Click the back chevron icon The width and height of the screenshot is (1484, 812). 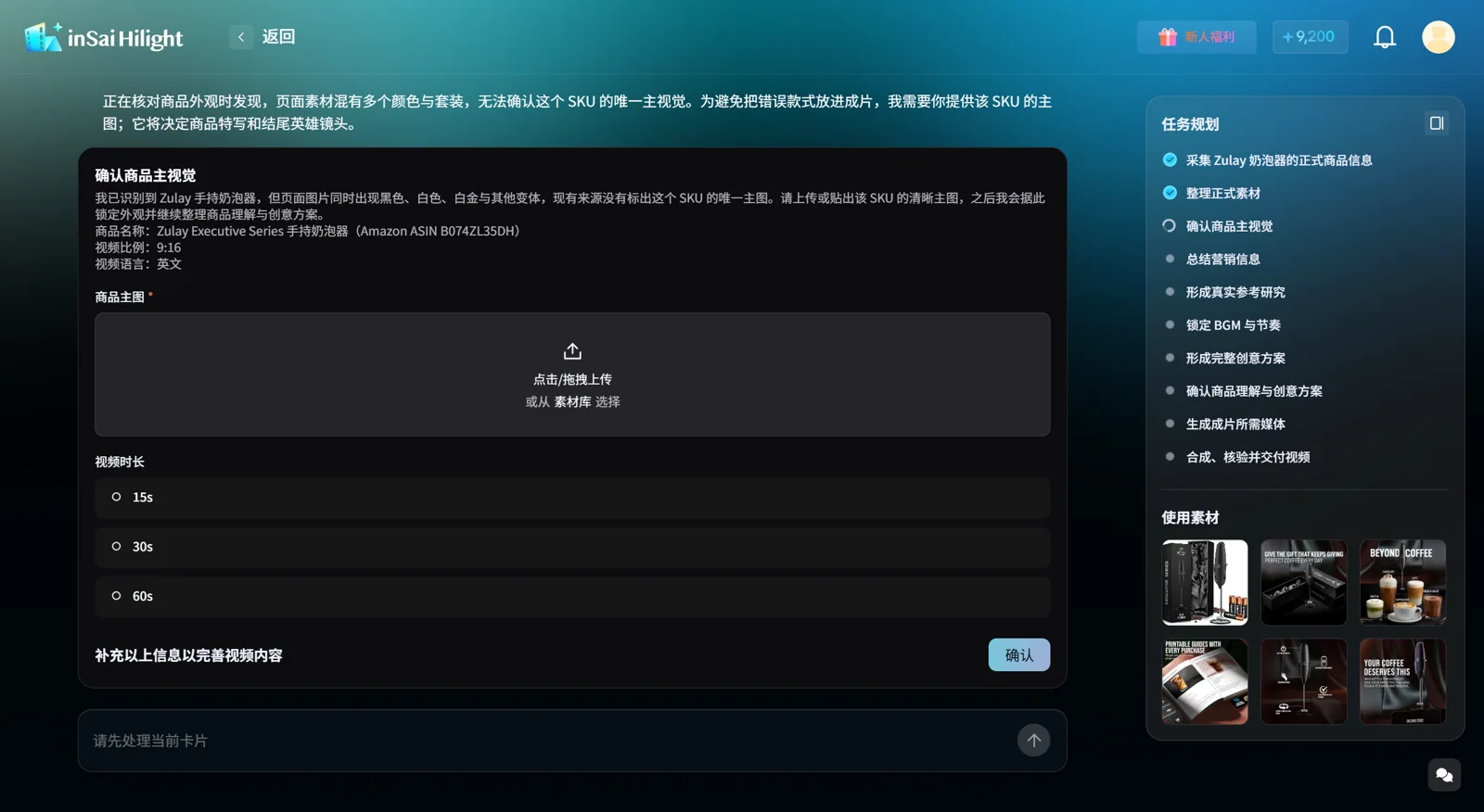[x=241, y=37]
